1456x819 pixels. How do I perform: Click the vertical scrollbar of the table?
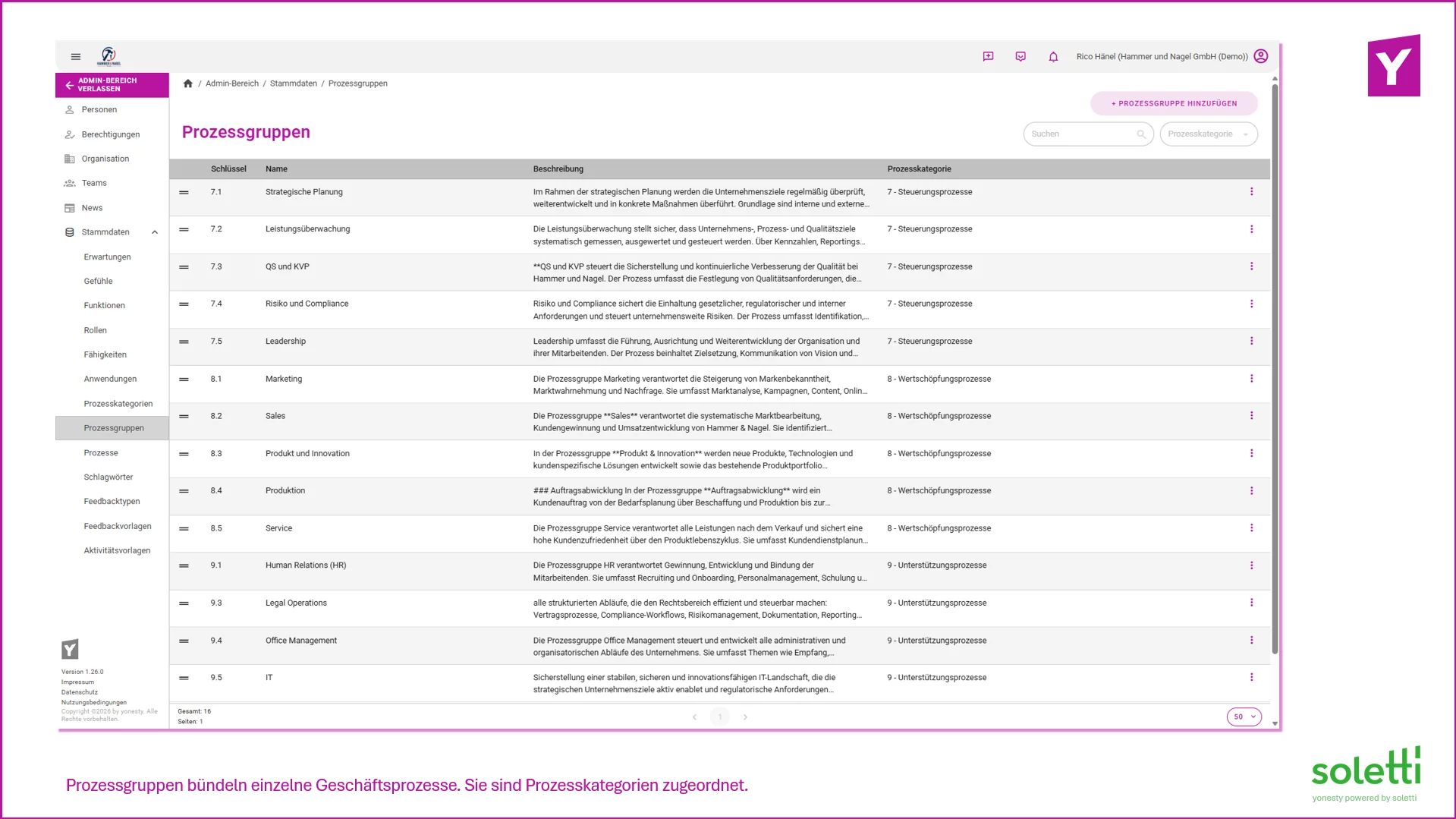(1275, 368)
